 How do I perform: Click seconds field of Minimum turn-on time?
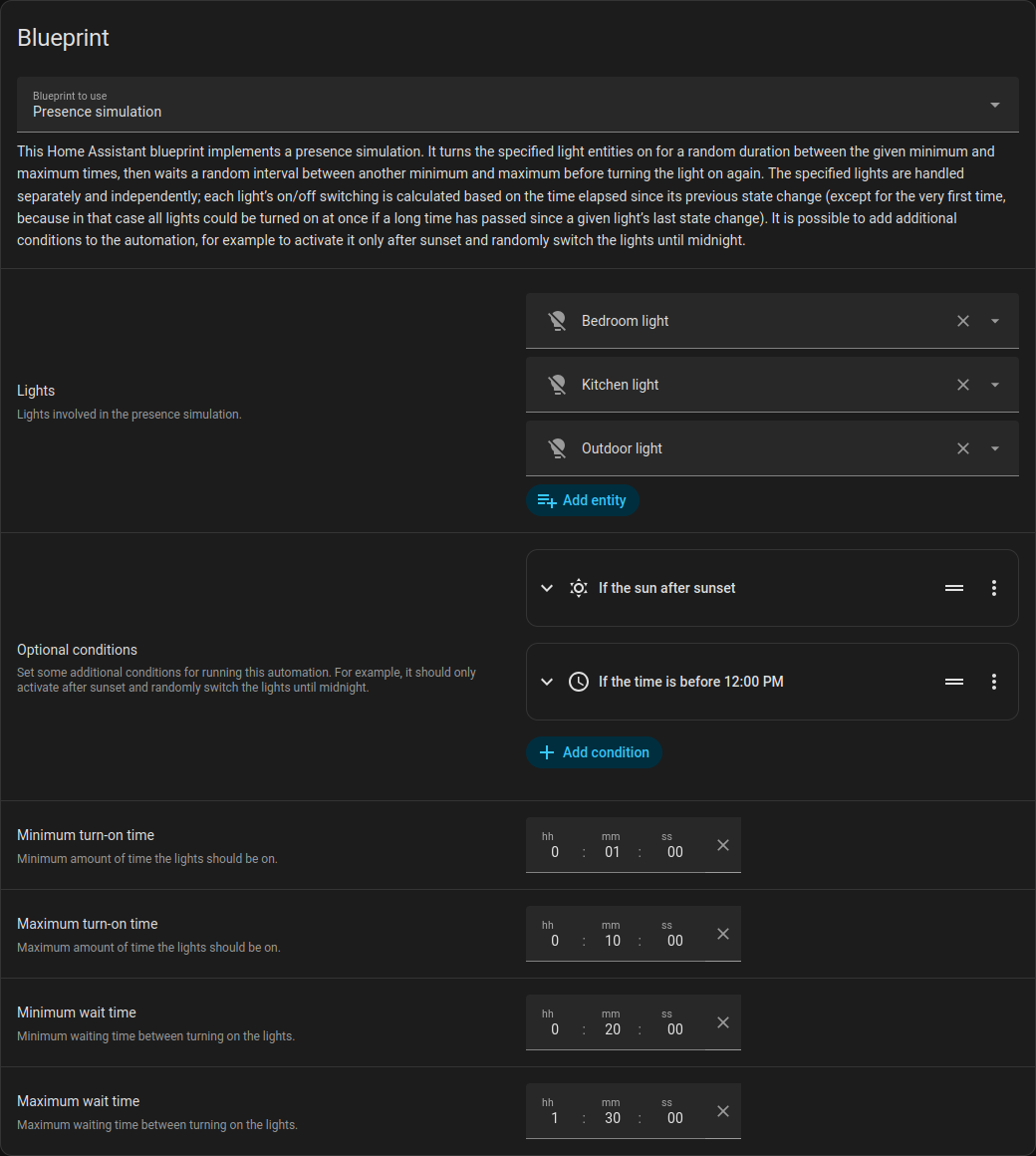click(x=674, y=845)
